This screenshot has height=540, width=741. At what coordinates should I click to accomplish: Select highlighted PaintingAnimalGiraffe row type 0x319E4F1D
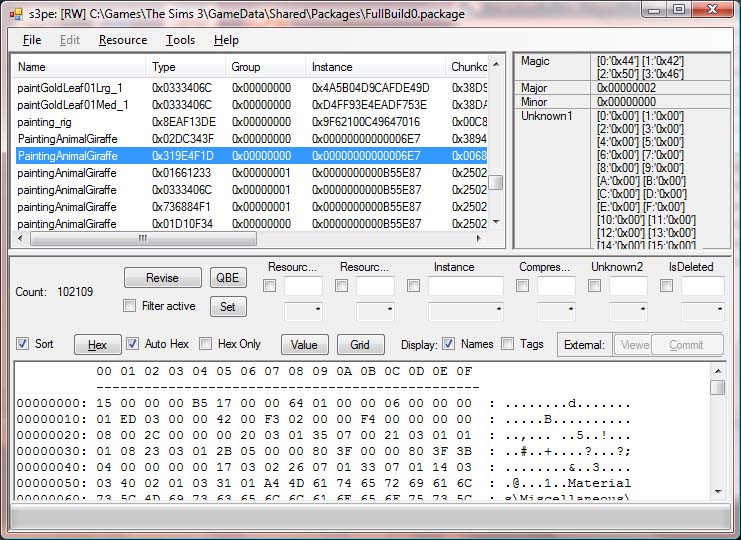pyautogui.click(x=251, y=156)
